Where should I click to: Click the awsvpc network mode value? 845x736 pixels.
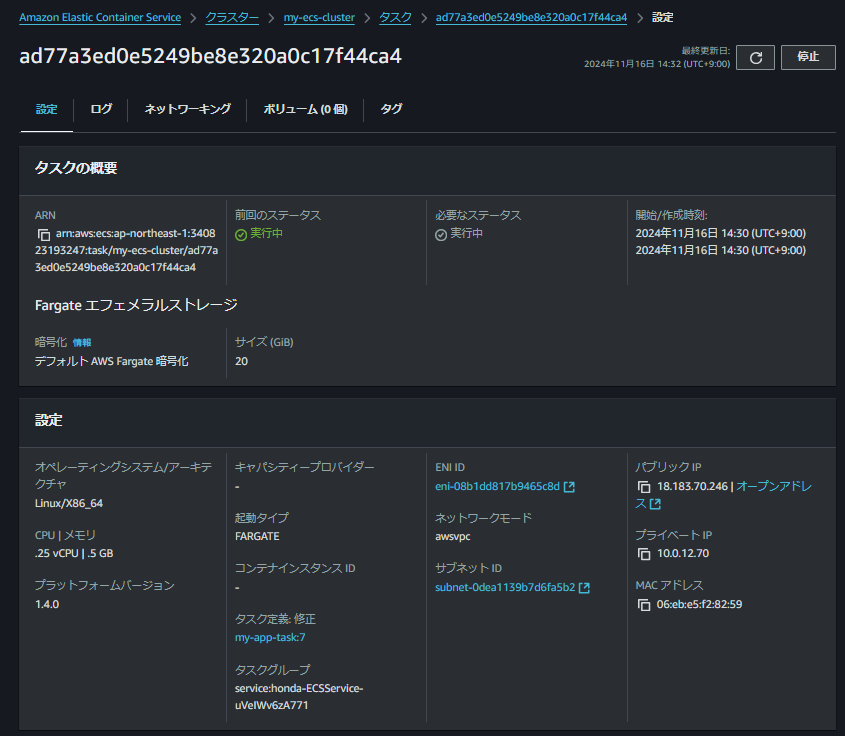coord(453,537)
